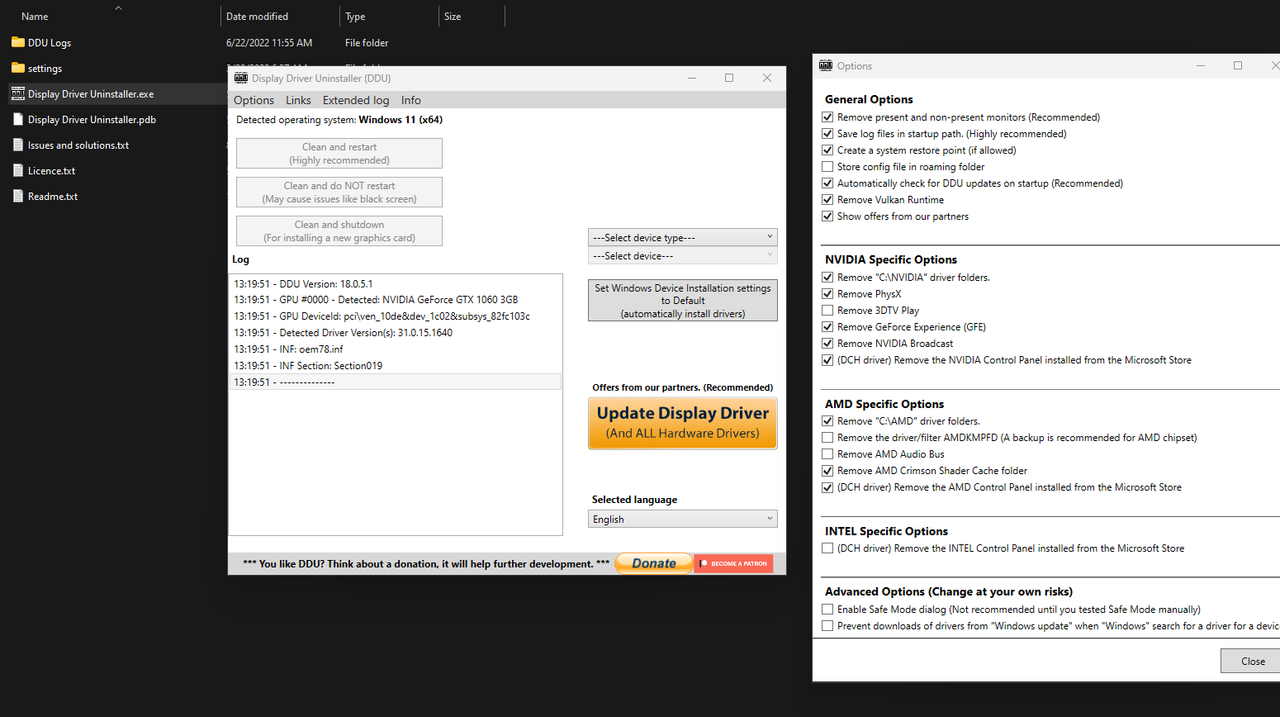Toggle Remove PhysX checkbox
The width and height of the screenshot is (1280, 717).
click(827, 294)
